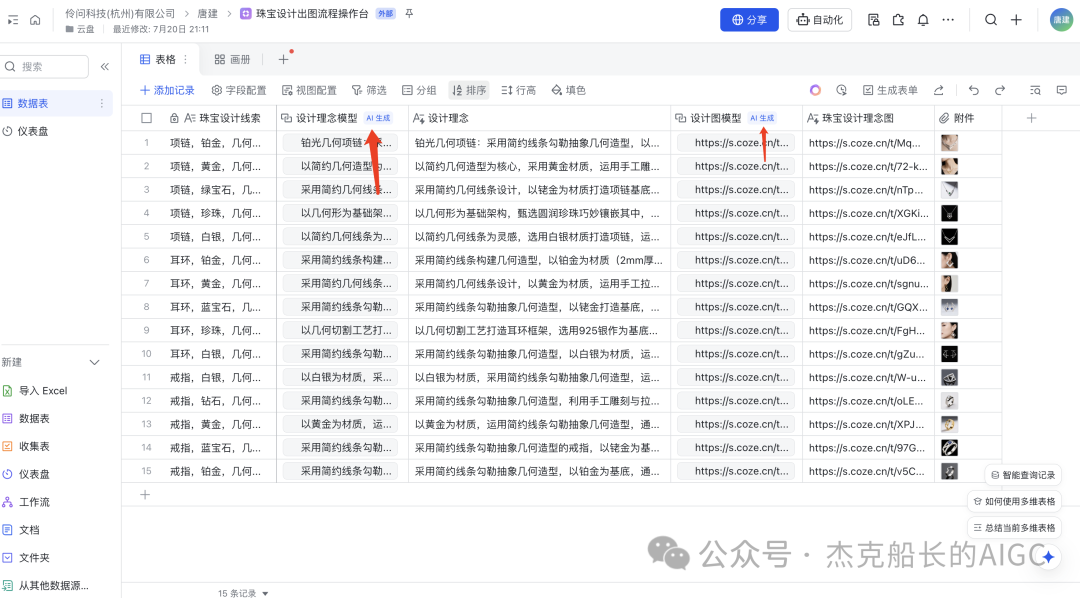The height and width of the screenshot is (598, 1080).
Task: Open the notification bell icon
Action: point(923,20)
